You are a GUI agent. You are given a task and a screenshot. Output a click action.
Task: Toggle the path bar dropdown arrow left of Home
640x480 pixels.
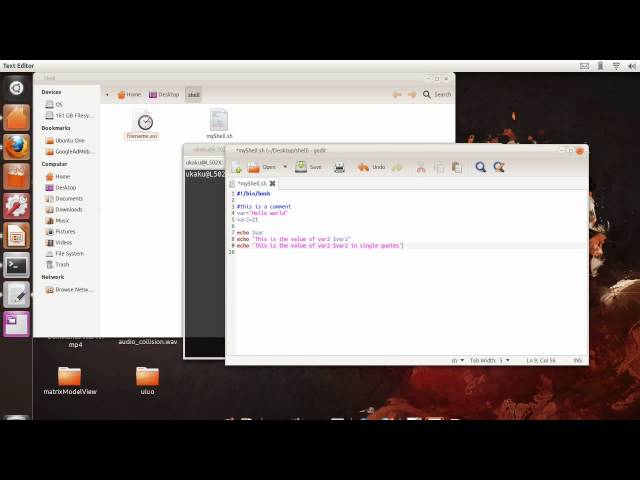coord(107,95)
